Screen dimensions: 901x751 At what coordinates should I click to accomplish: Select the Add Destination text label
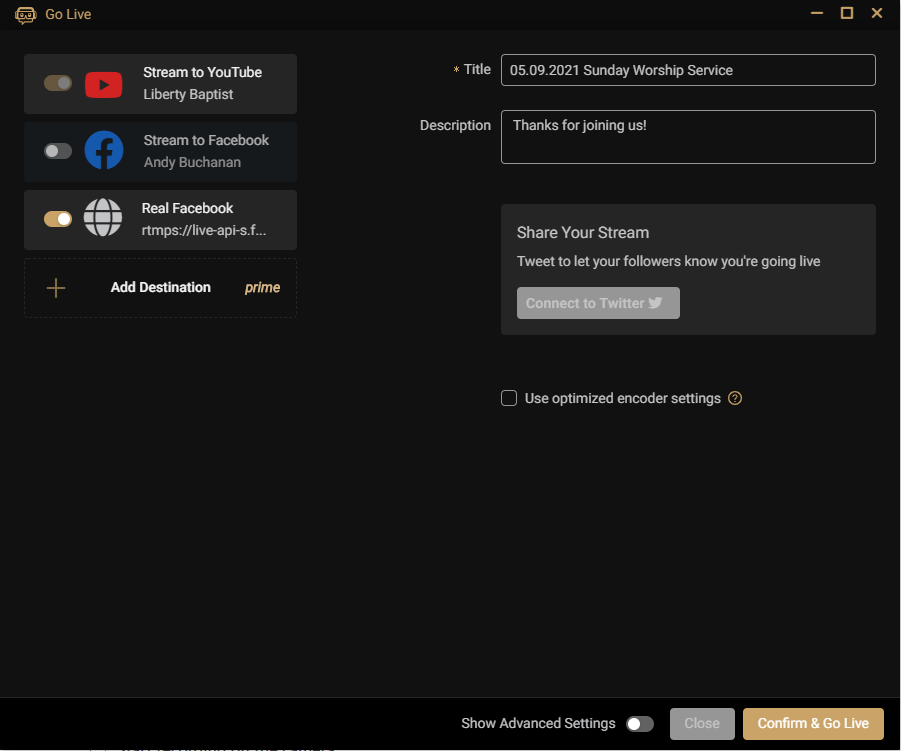[161, 288]
